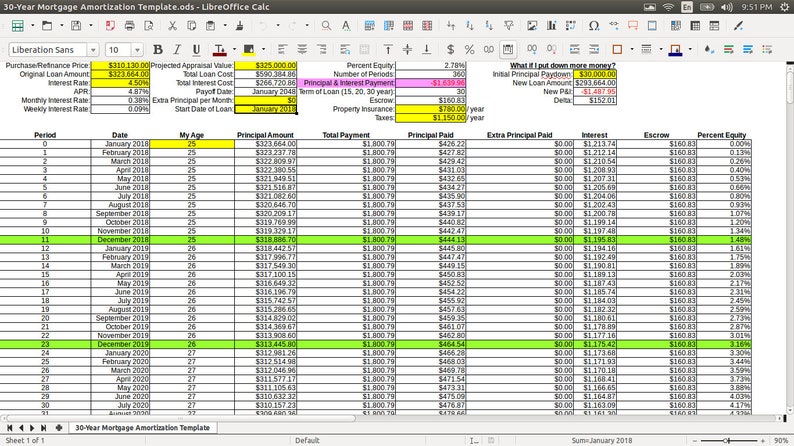Expand the Save dropdown arrow
This screenshot has width=794, height=446.
tap(90, 26)
